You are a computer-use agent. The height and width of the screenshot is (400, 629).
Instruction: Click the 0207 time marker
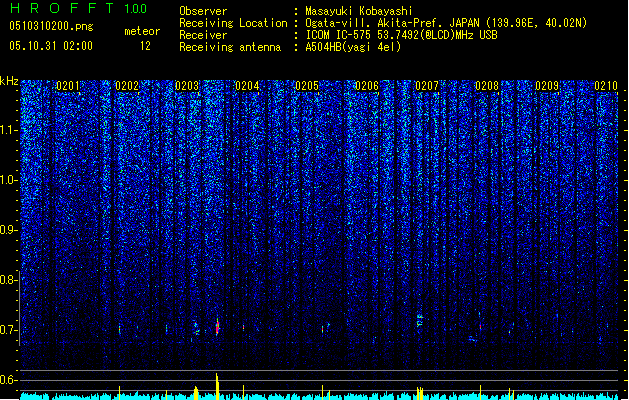click(x=427, y=86)
